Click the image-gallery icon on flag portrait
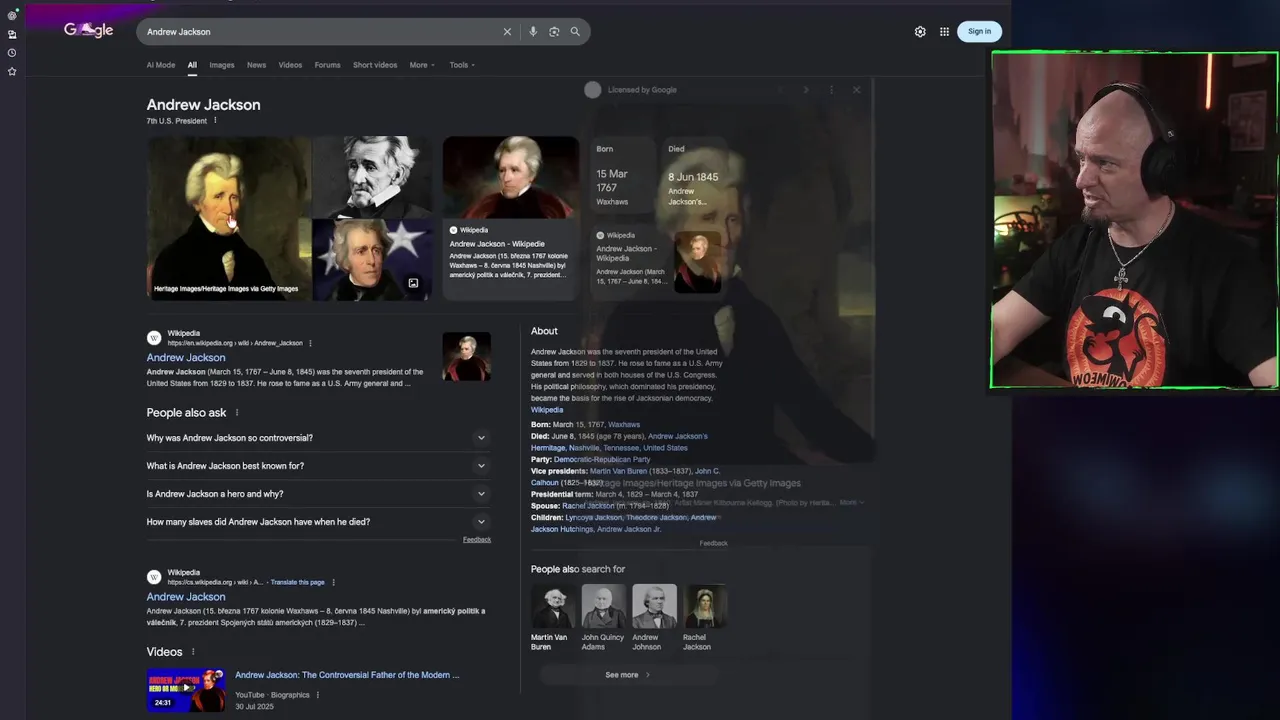Image resolution: width=1280 pixels, height=720 pixels. pos(413,283)
